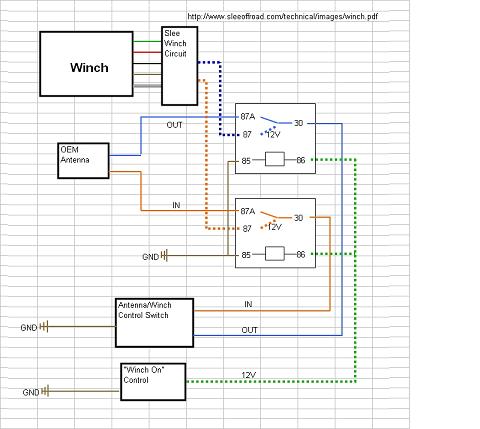Click the OUT label near the OEM Antenna wire
480x429 pixels.
(174, 125)
